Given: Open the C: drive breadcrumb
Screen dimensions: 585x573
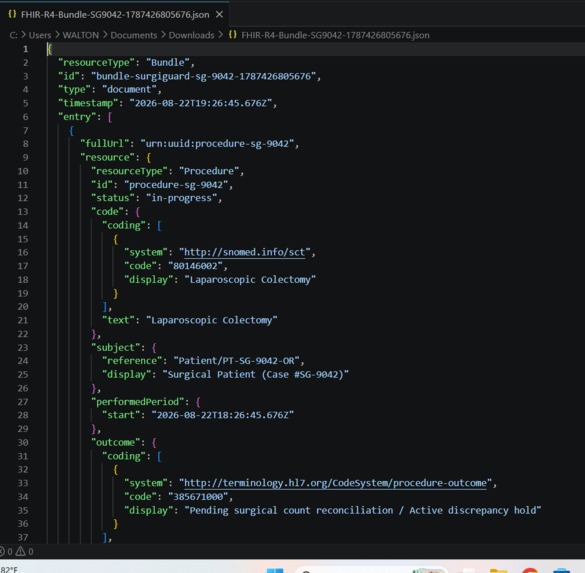Looking at the screenshot, I should [x=13, y=35].
